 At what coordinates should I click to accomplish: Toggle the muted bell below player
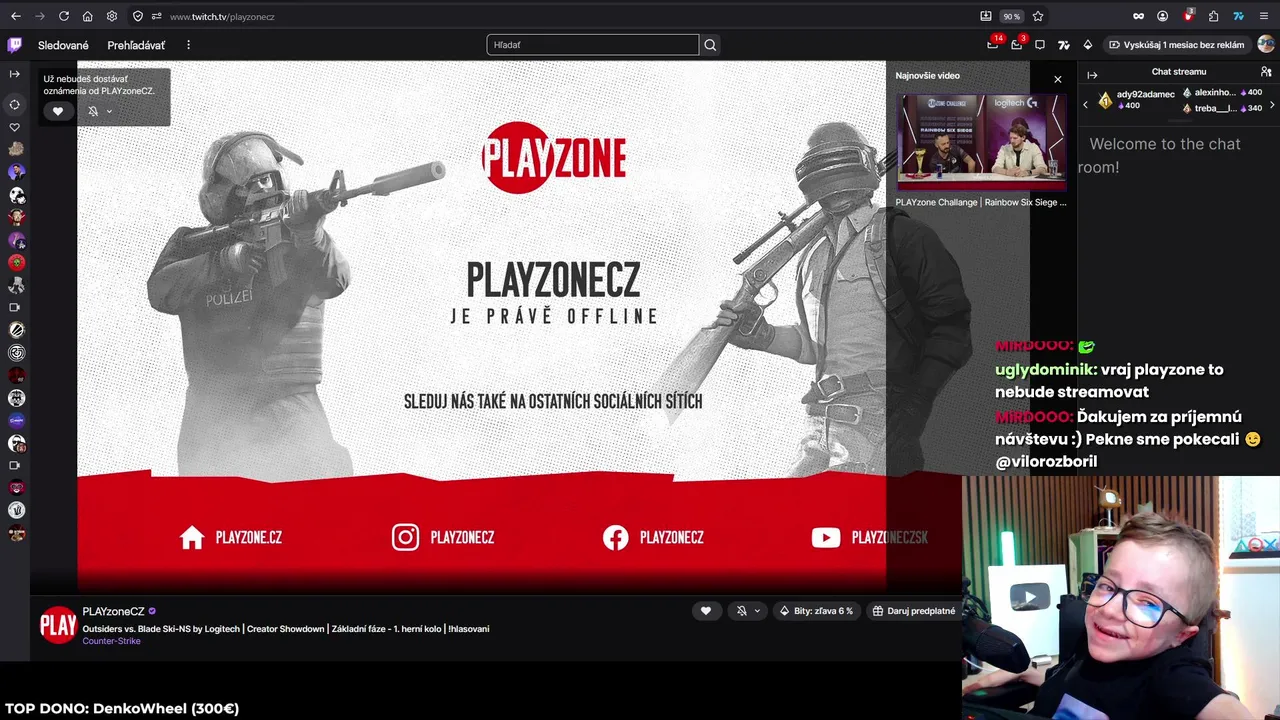[741, 611]
